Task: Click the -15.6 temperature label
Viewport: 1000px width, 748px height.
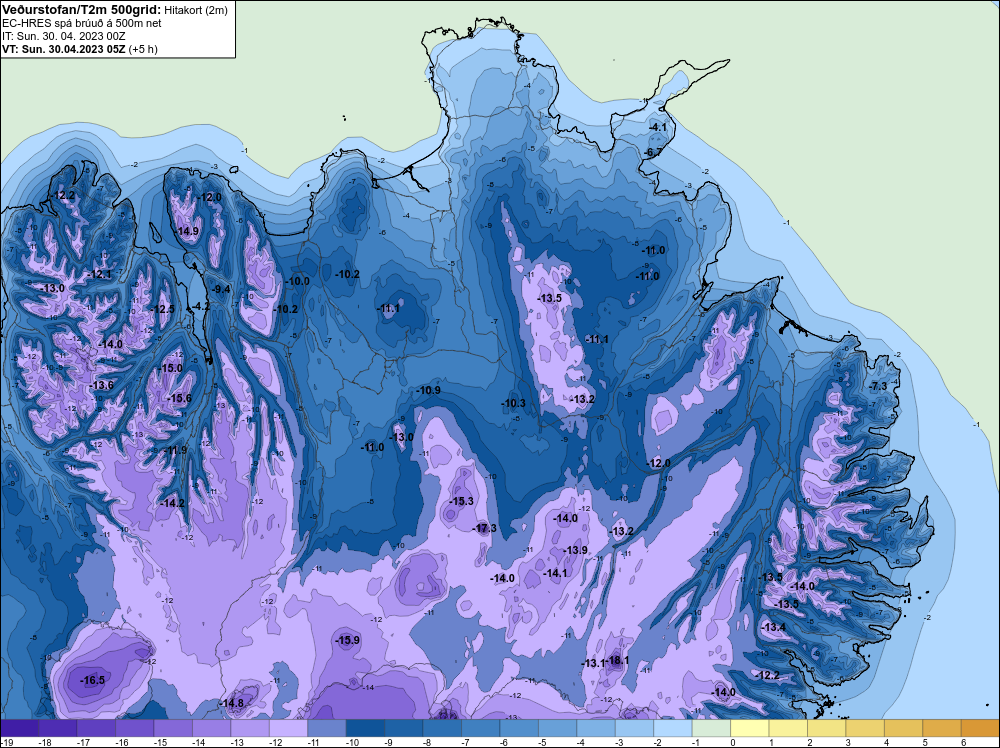Action: coord(180,399)
